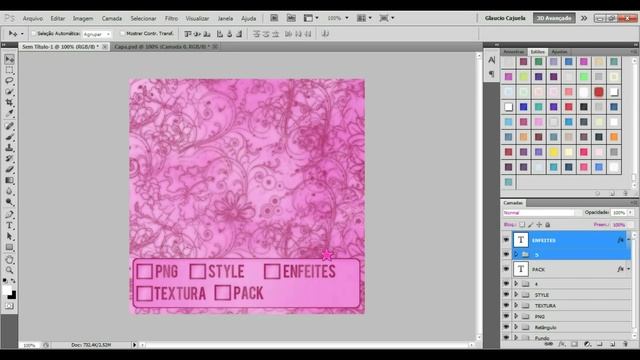
Task: Hide the Retângulo layer group
Action: click(x=506, y=327)
